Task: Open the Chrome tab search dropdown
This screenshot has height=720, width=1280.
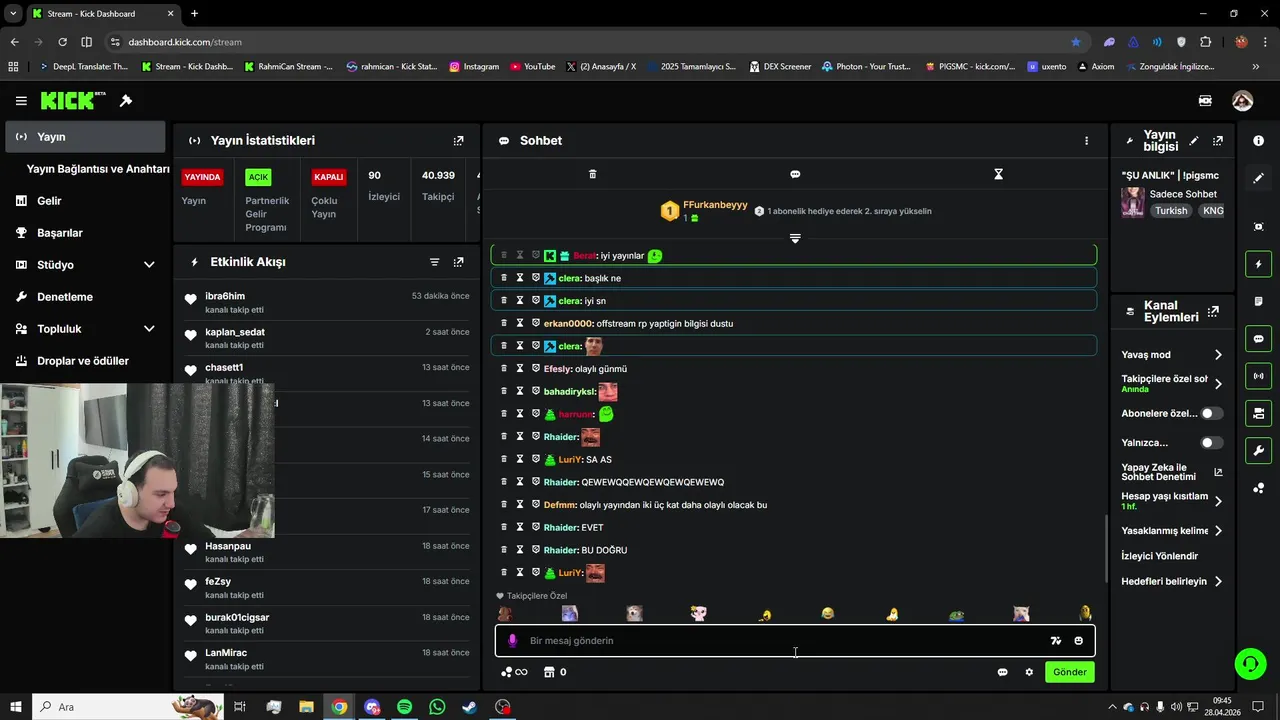Action: [13, 13]
